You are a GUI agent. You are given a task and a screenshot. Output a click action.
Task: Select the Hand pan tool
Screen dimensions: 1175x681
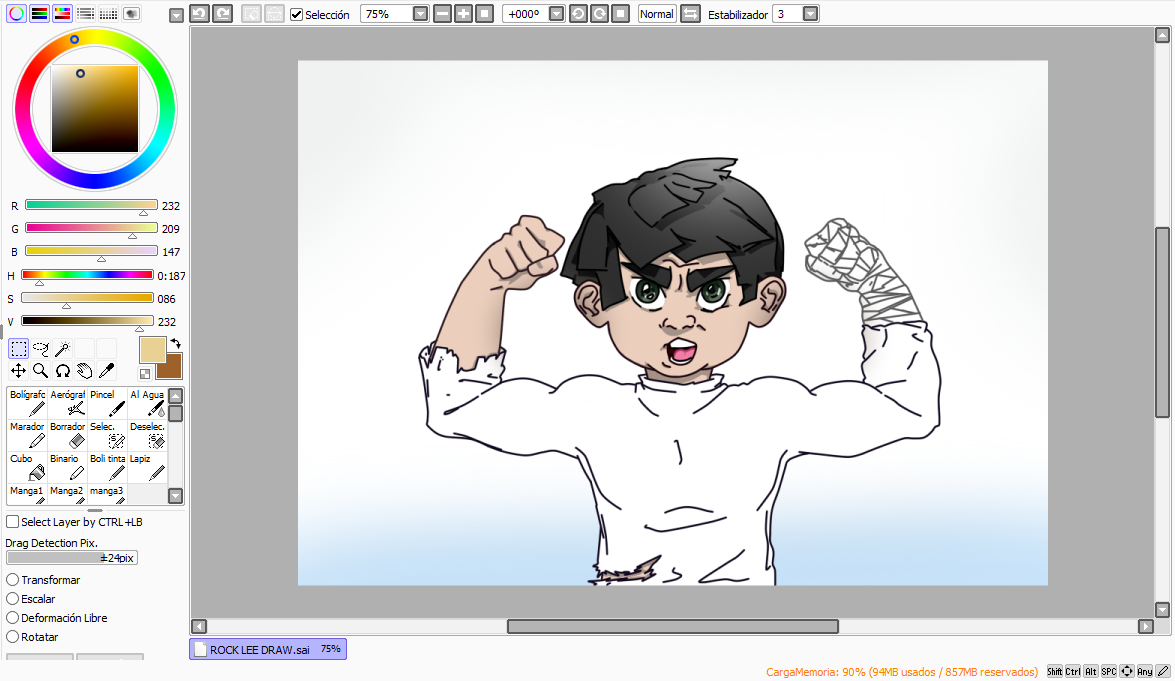click(x=85, y=370)
